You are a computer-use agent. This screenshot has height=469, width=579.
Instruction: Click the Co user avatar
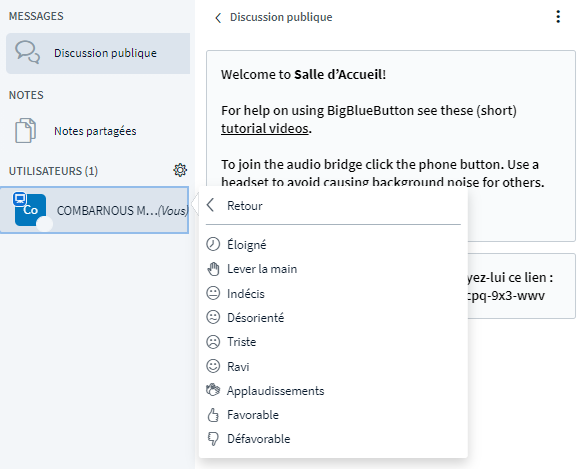click(x=30, y=210)
